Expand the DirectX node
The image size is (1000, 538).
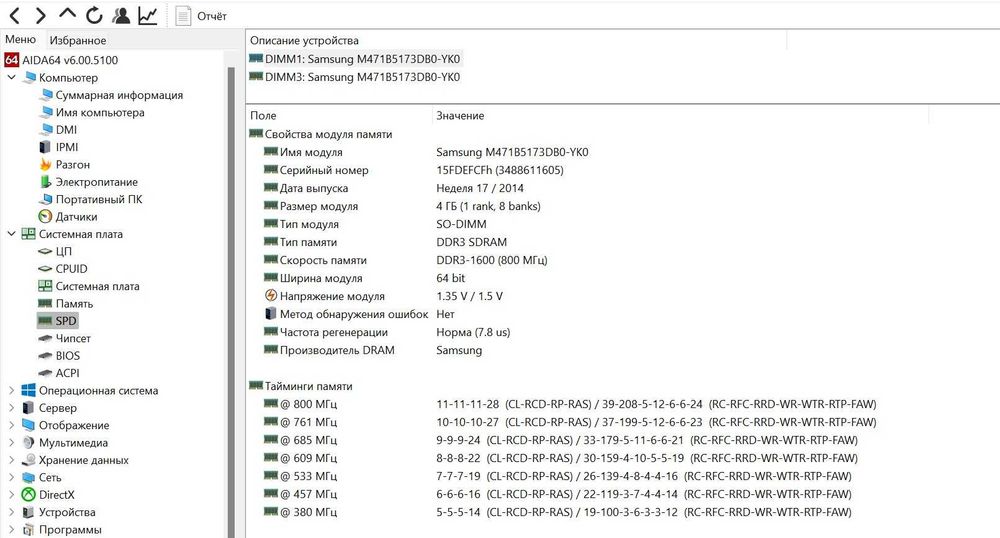[x=11, y=495]
